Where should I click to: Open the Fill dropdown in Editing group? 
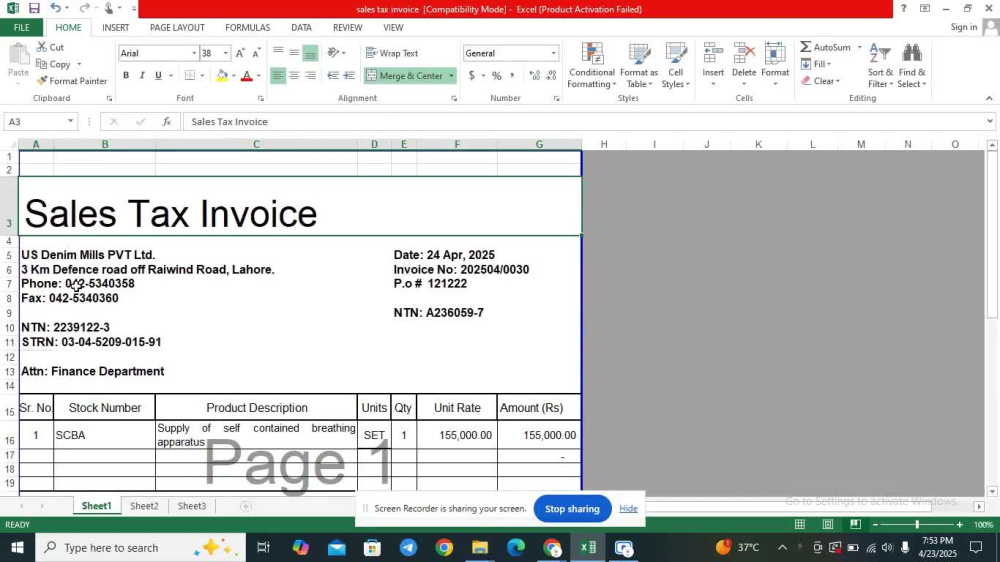tap(816, 64)
